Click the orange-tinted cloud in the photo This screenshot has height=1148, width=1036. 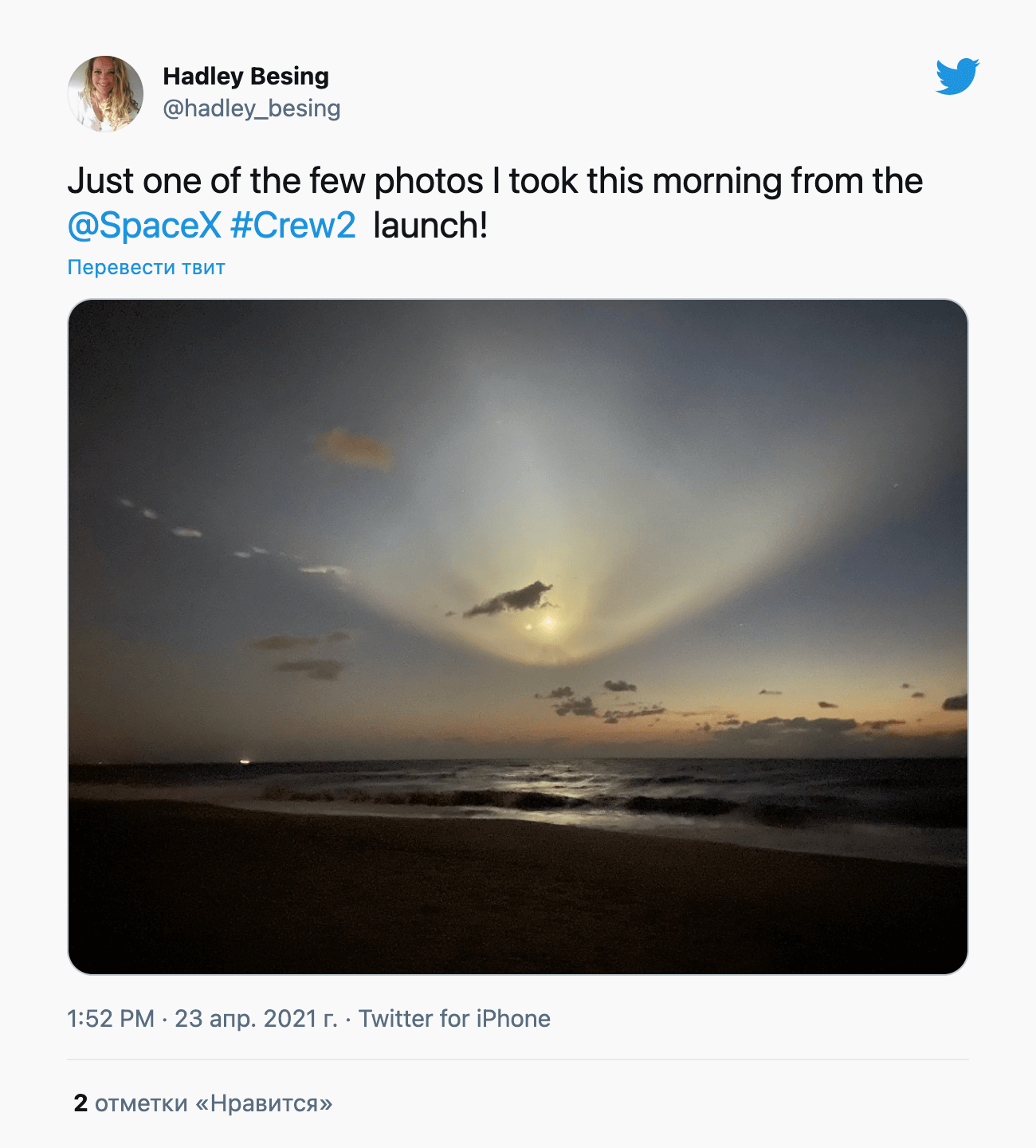tap(355, 447)
